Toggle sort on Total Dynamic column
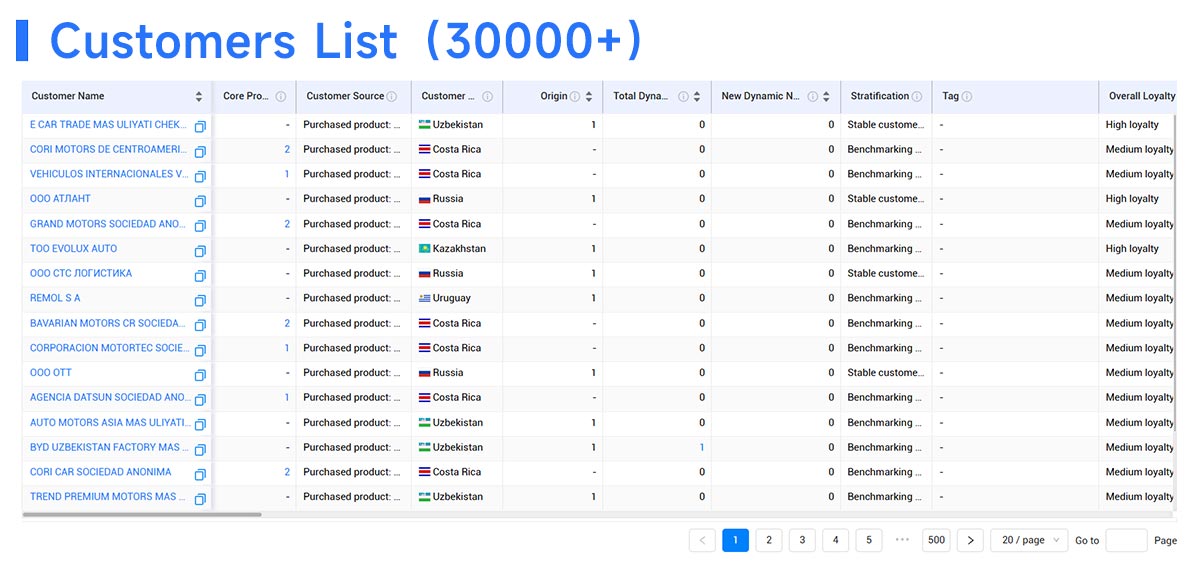 pyautogui.click(x=697, y=97)
